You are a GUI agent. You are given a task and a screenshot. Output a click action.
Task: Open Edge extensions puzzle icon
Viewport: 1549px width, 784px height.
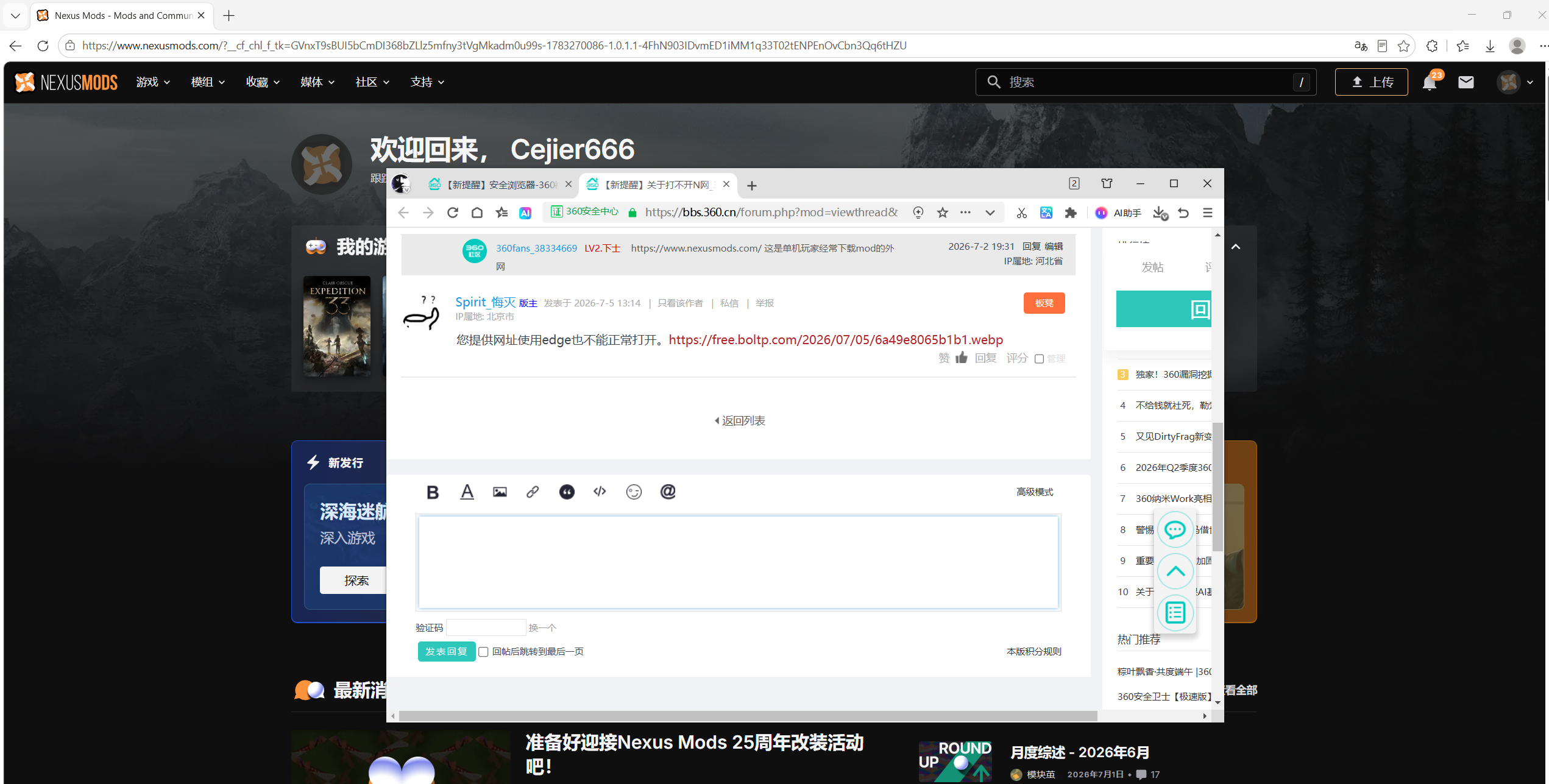(1432, 46)
